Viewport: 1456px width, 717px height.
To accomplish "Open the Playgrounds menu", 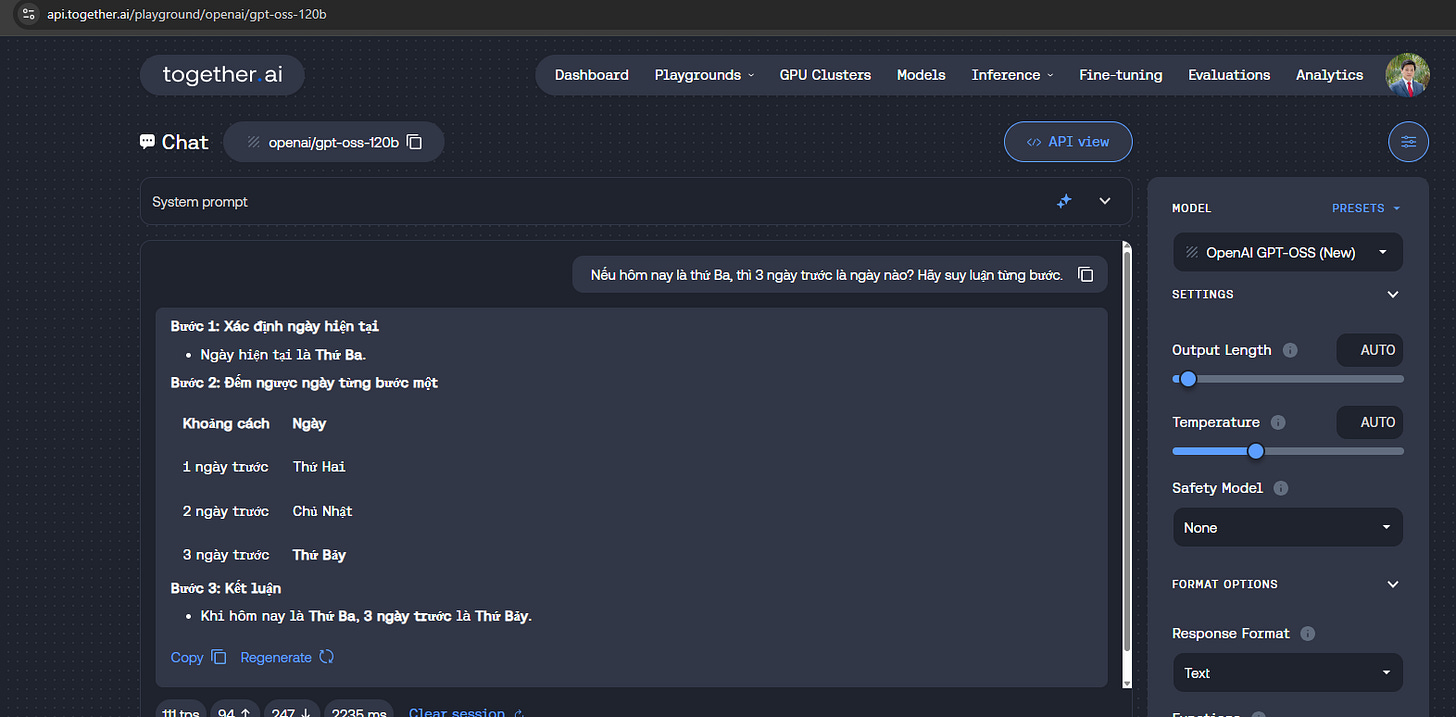I will point(704,75).
